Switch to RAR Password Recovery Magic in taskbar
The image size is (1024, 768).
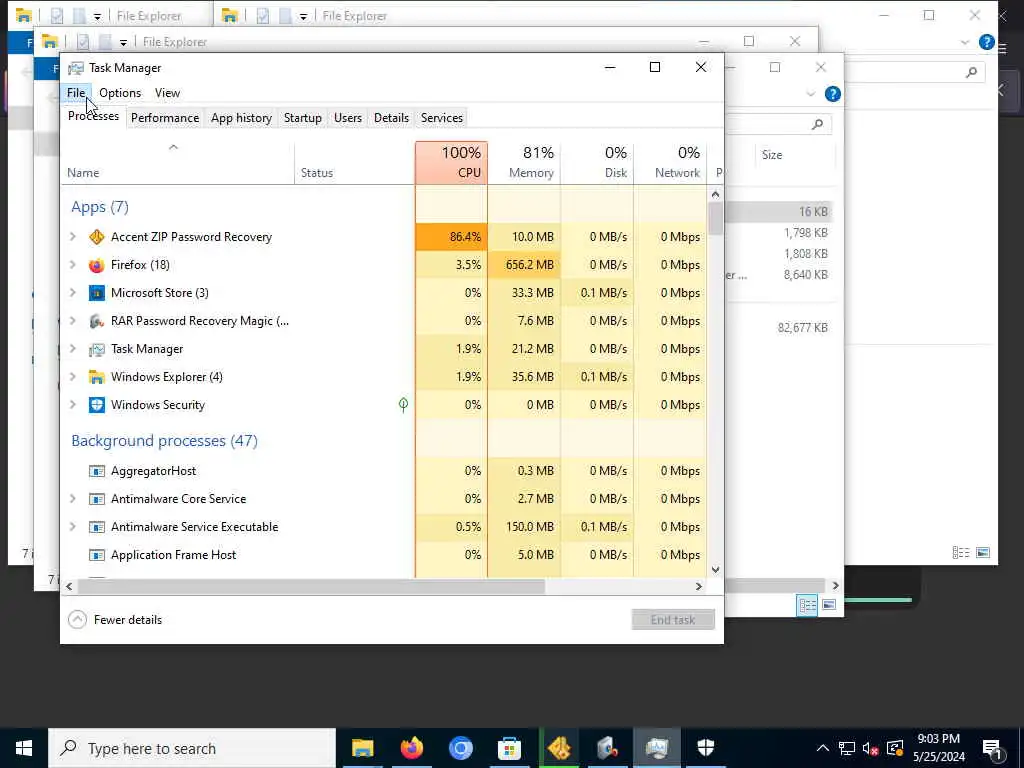coord(608,748)
